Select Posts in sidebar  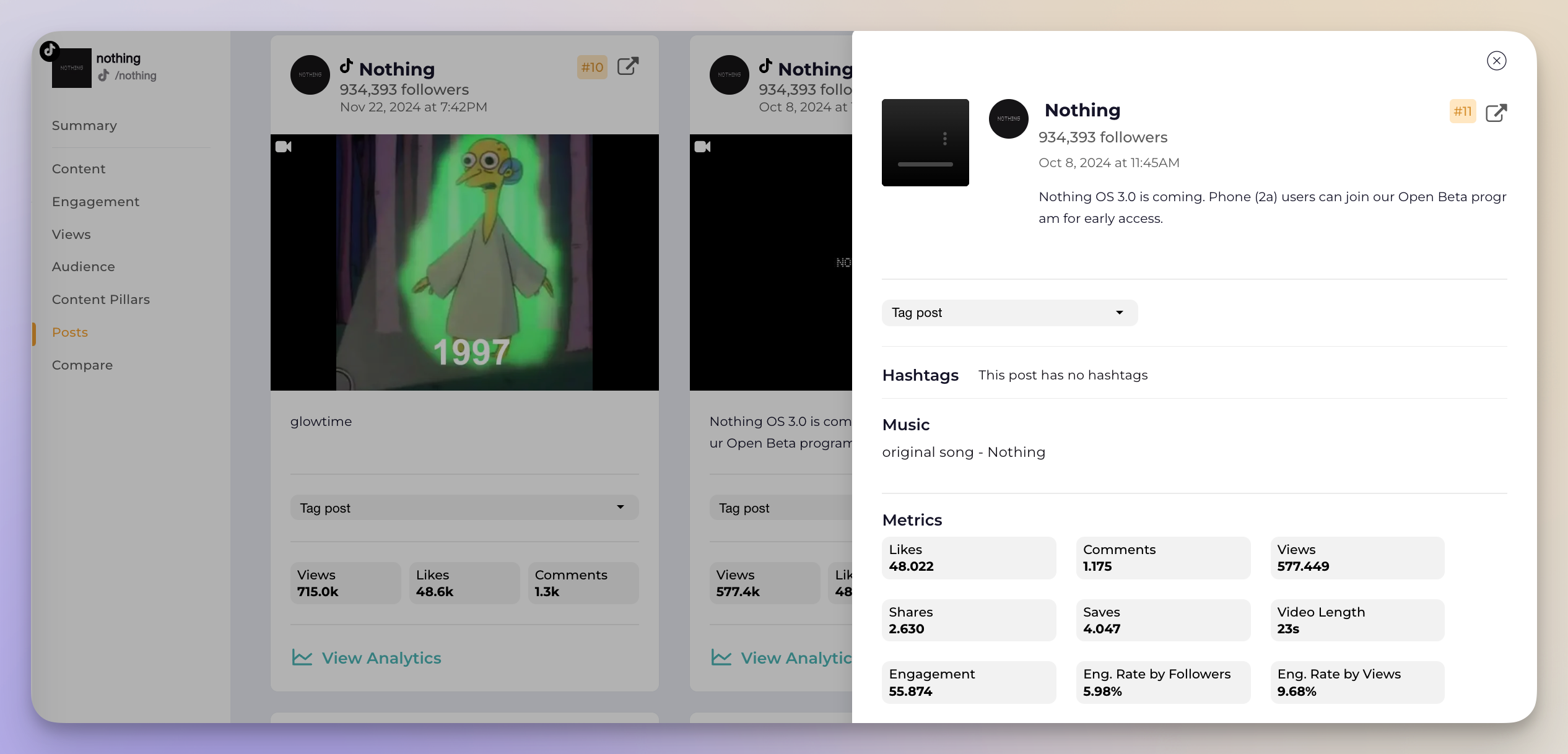pos(70,332)
